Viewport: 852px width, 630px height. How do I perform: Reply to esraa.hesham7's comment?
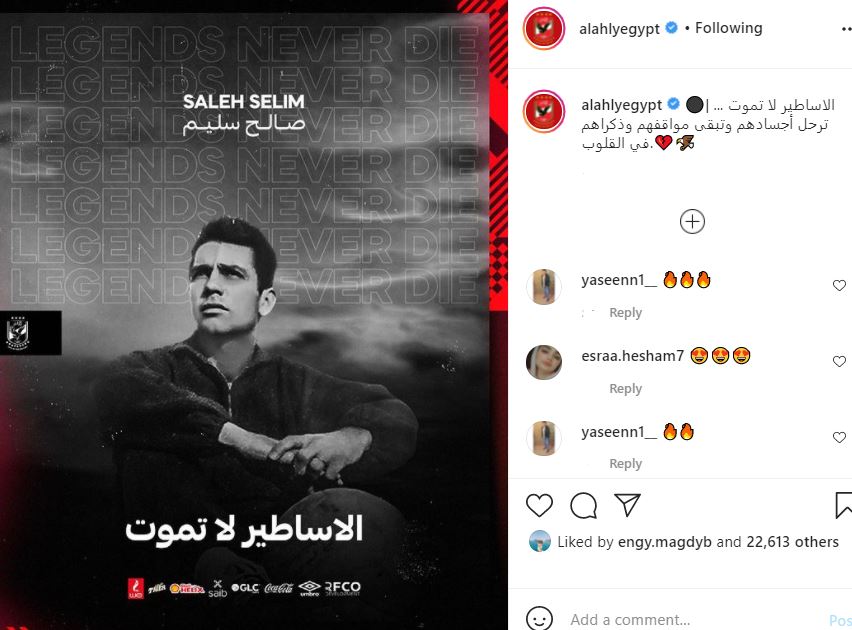pyautogui.click(x=625, y=389)
